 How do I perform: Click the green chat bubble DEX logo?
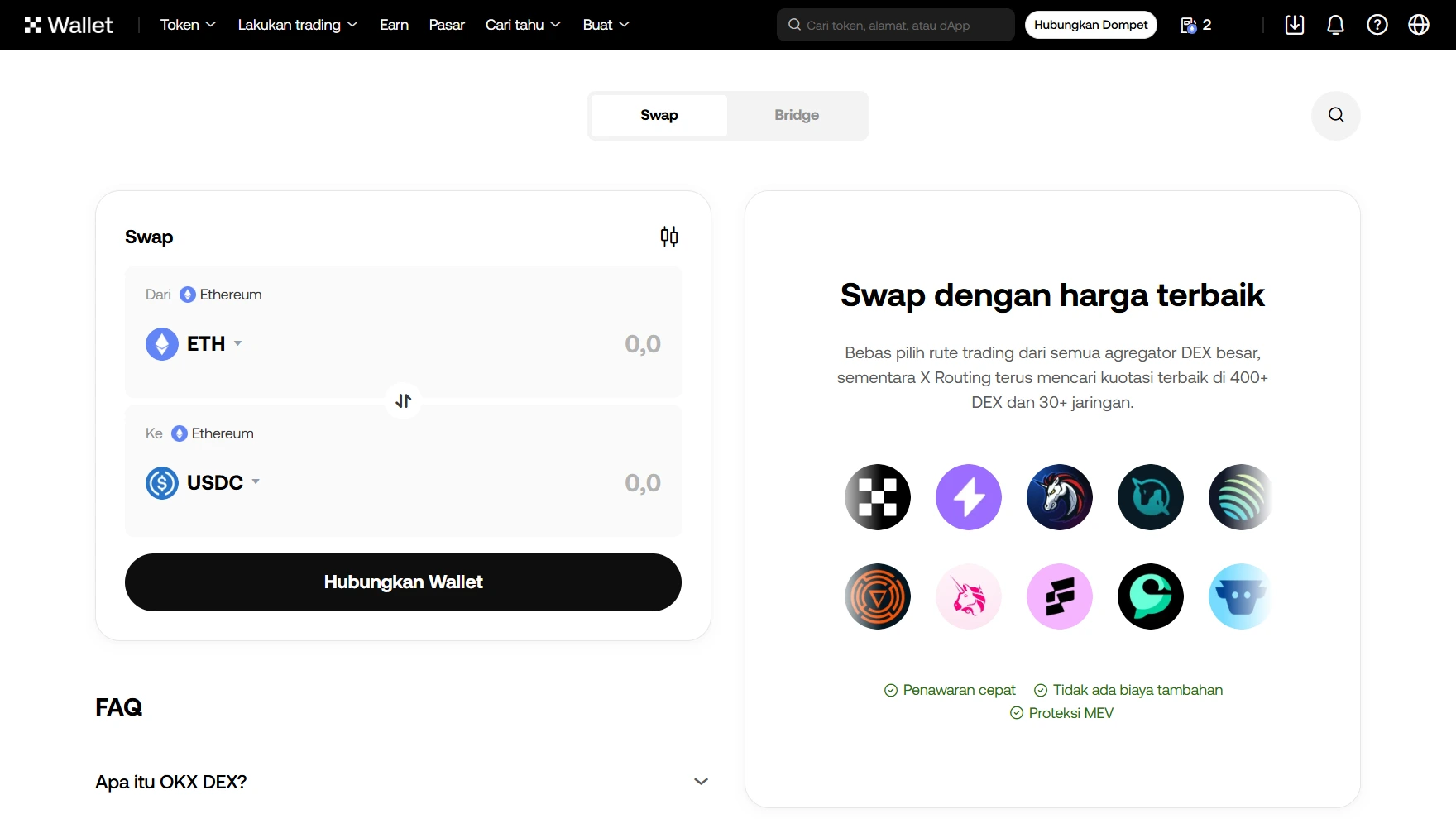(1151, 596)
